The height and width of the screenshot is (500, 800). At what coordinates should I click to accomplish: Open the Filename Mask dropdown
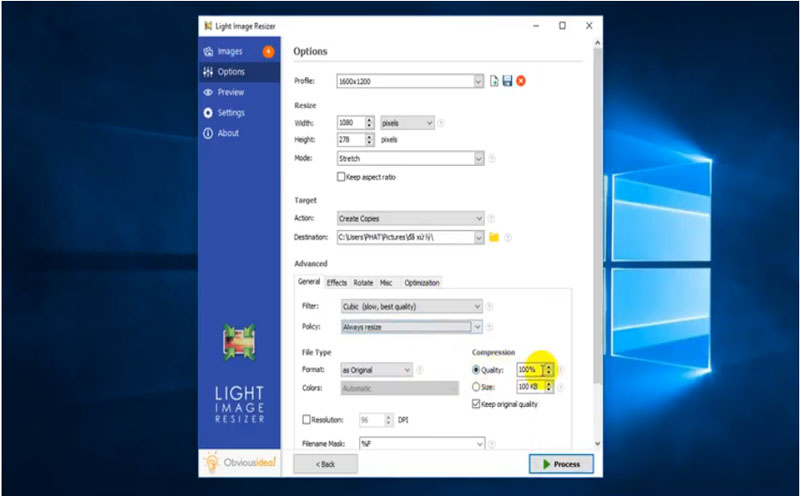[422, 444]
